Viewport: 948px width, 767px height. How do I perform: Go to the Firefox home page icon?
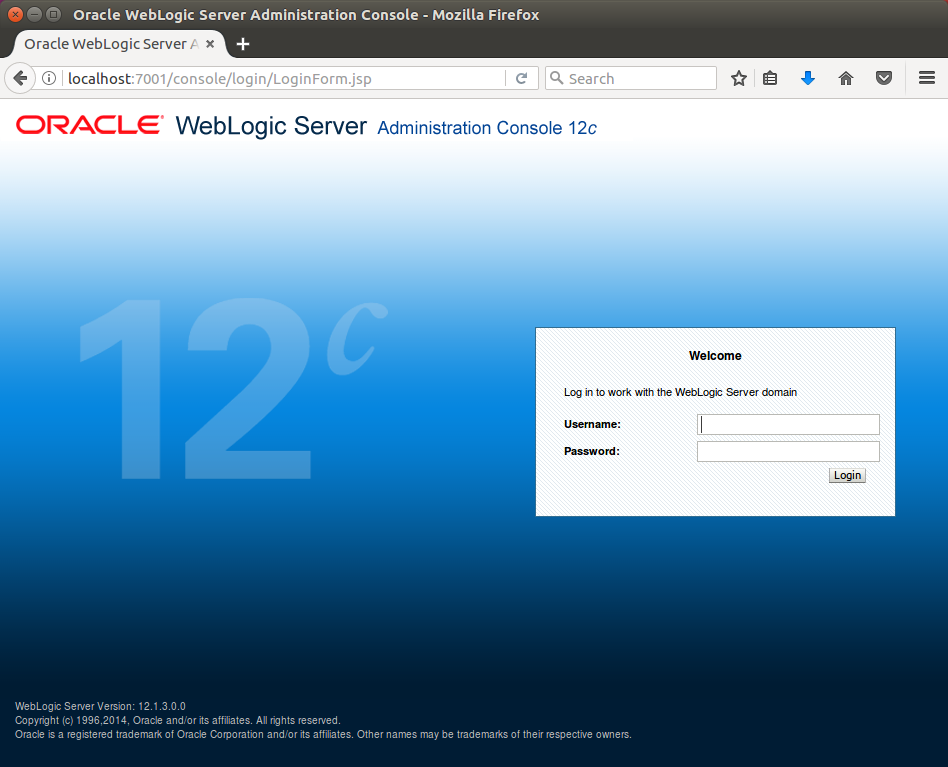[846, 79]
